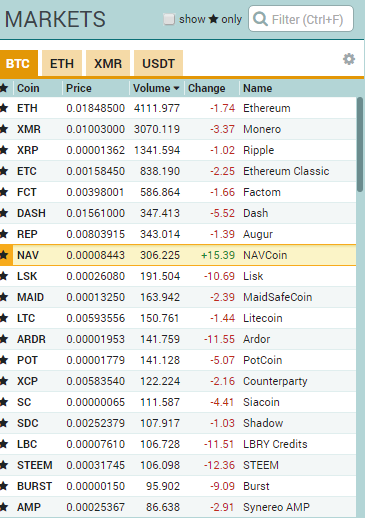Image resolution: width=365 pixels, height=525 pixels.
Task: Star the SC market row
Action: point(4,402)
